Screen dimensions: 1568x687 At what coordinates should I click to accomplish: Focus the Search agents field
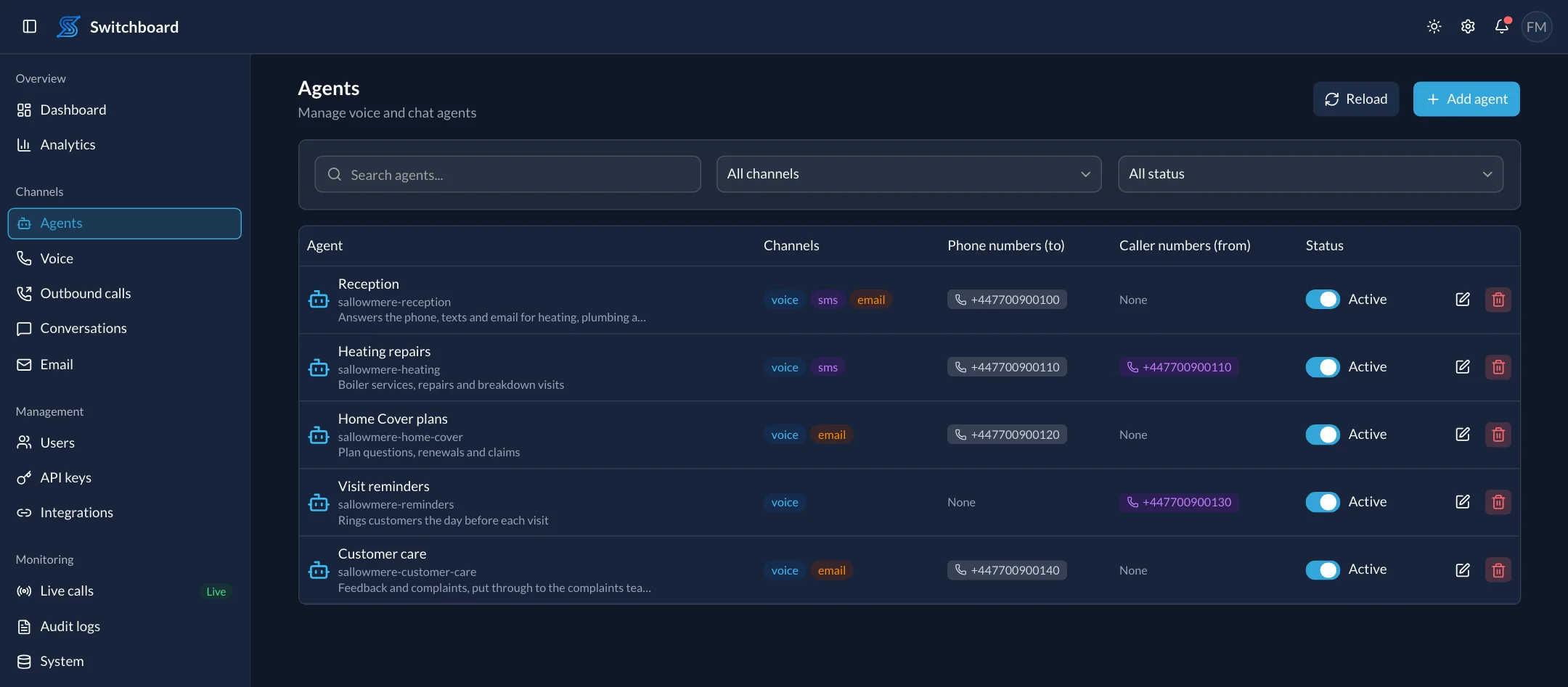[x=507, y=174]
